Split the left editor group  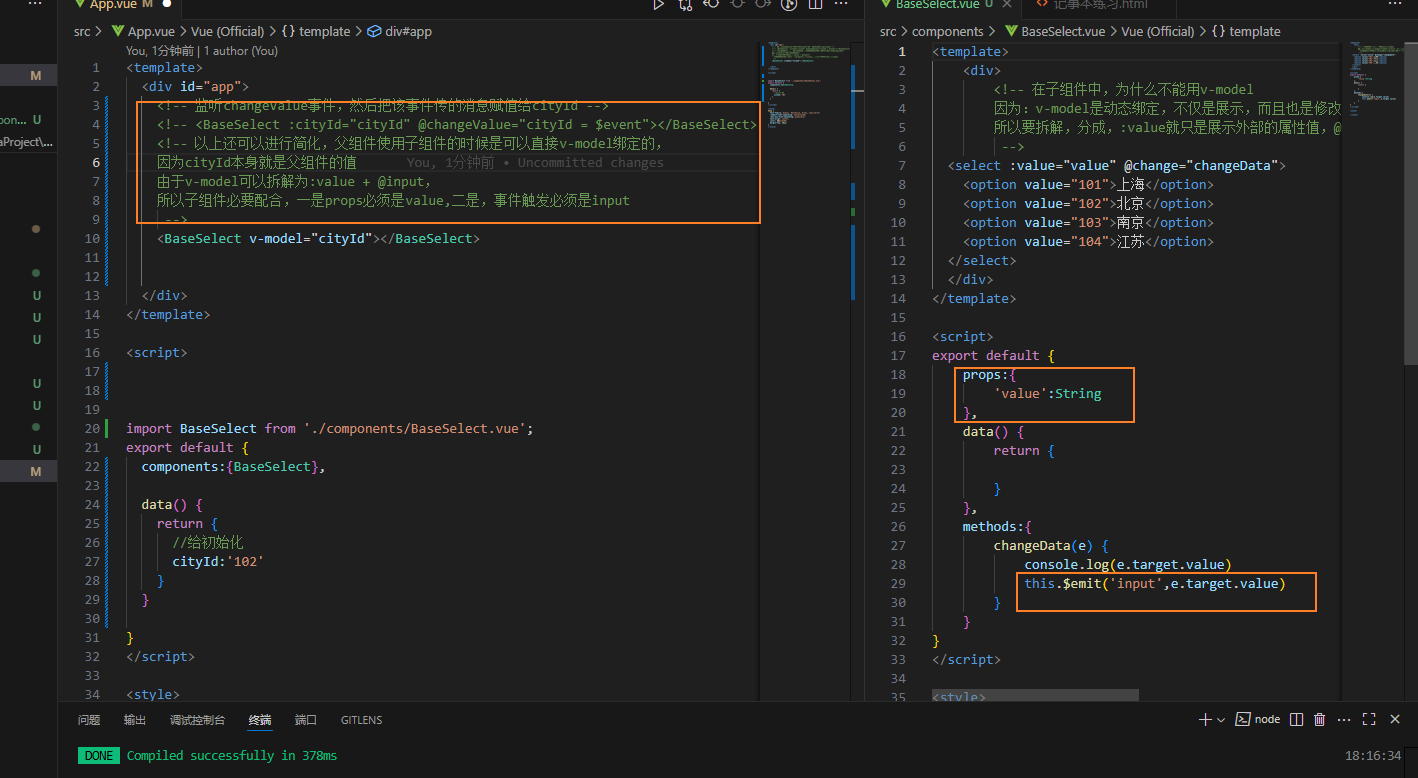point(815,5)
